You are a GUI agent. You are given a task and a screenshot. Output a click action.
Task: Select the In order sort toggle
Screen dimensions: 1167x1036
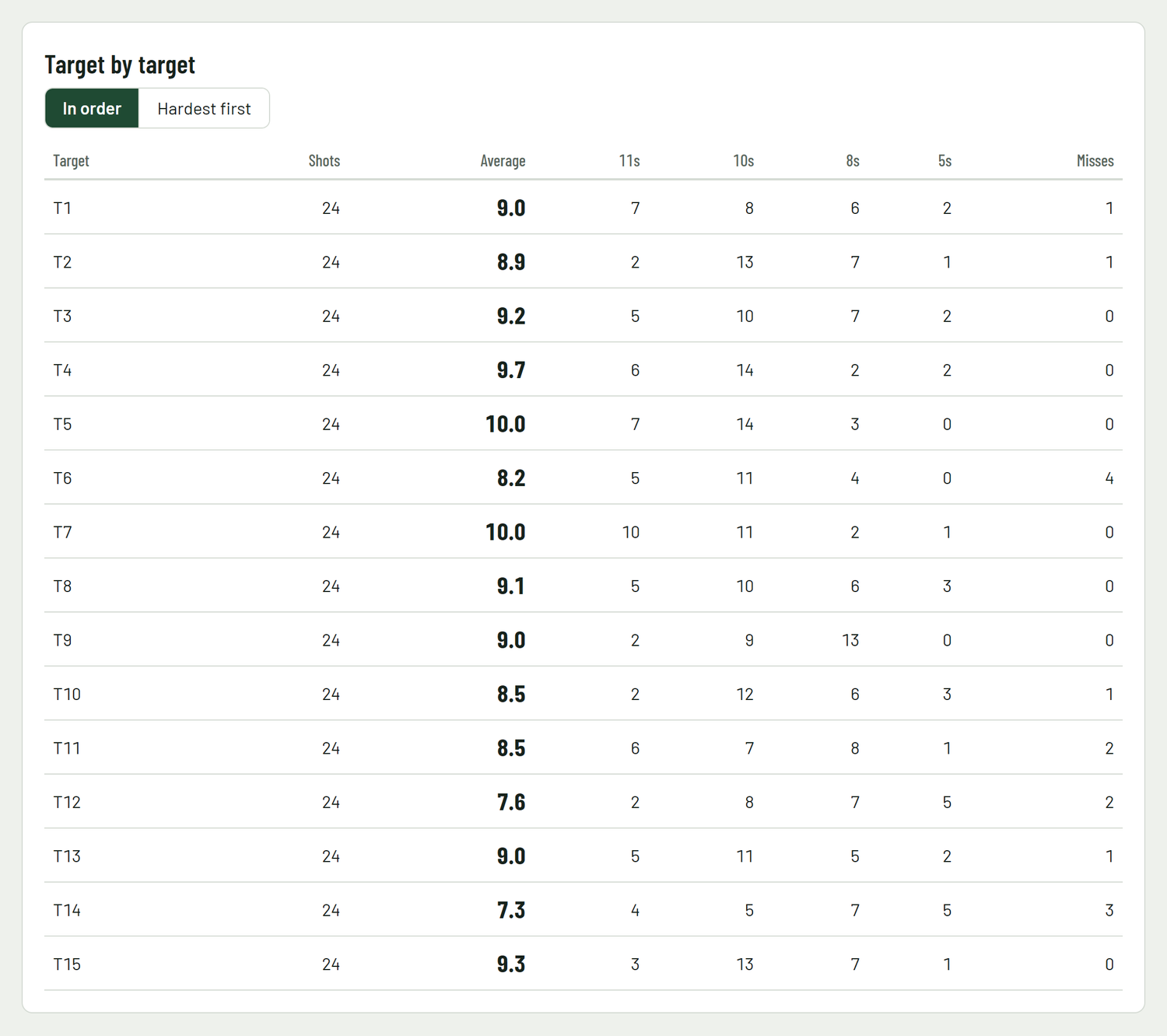click(x=92, y=108)
